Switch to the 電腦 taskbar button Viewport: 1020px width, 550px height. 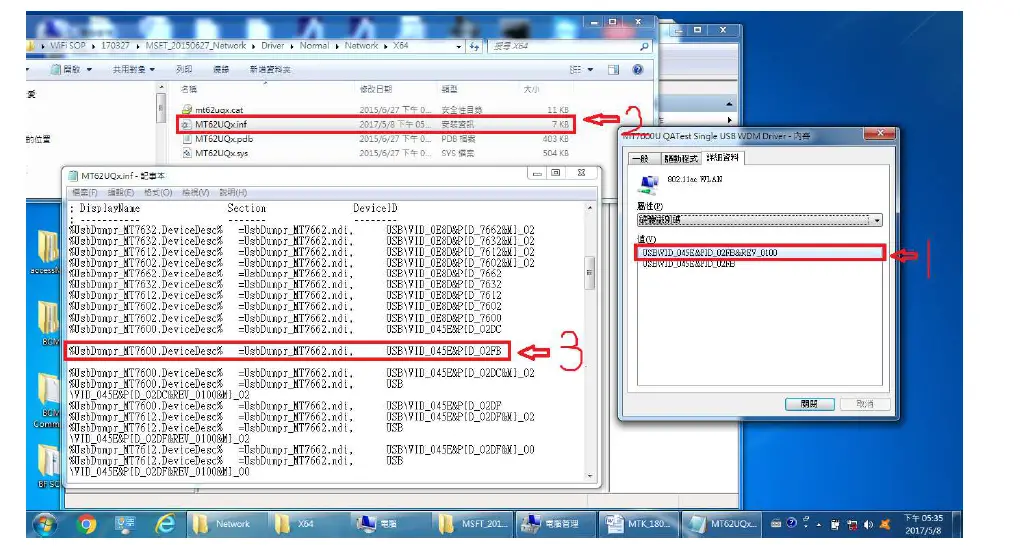tap(388, 524)
